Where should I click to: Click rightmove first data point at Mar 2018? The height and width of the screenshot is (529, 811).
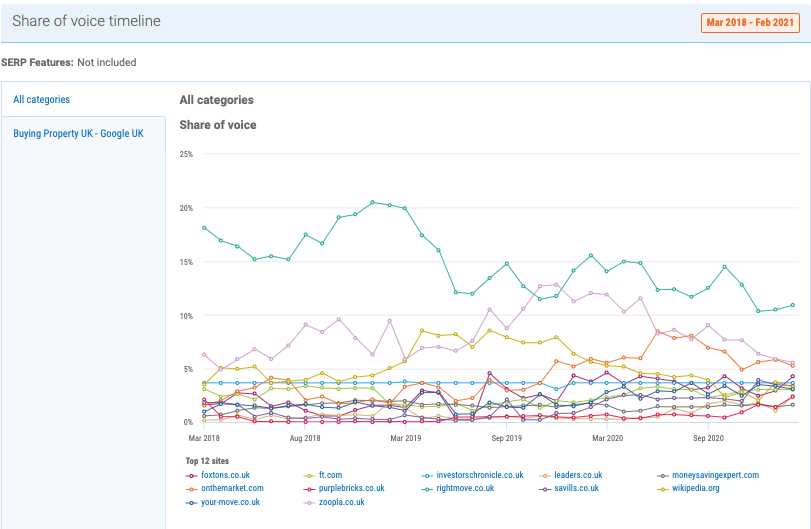coord(204,228)
